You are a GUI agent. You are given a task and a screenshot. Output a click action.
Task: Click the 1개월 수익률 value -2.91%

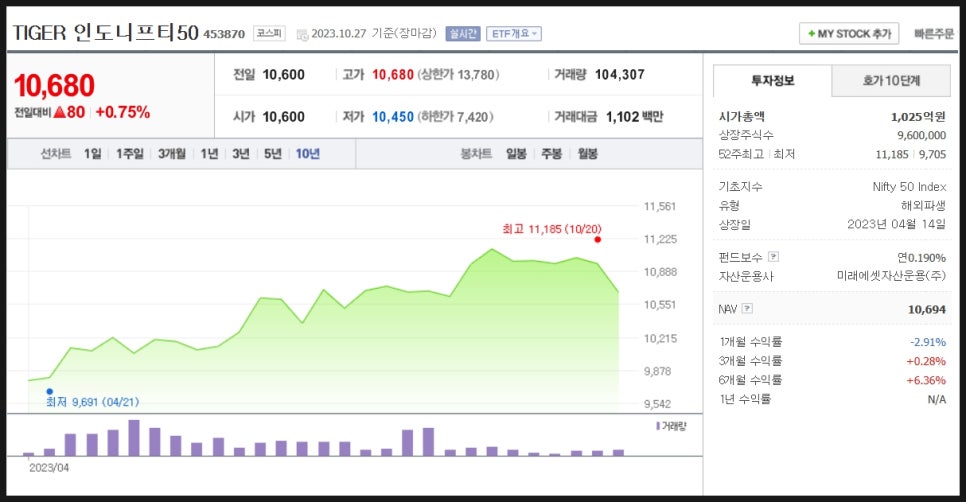(928, 342)
